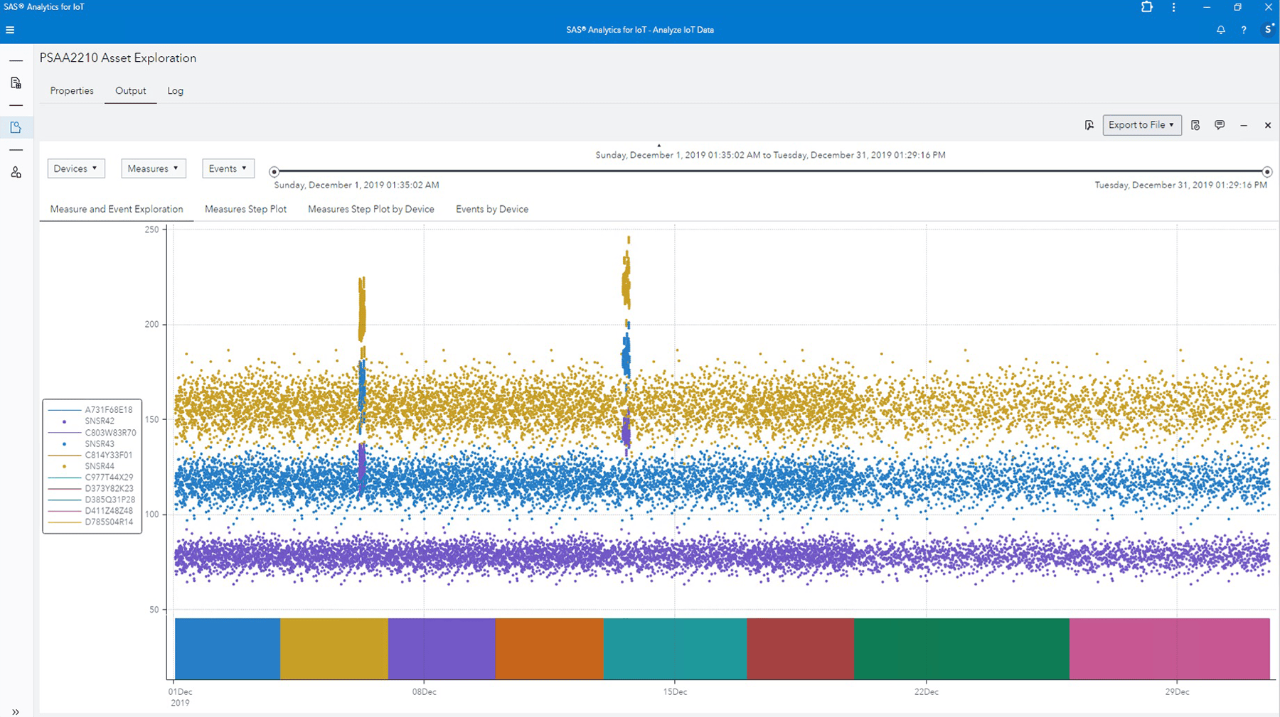Switch to the Log tab
Image resolution: width=1280 pixels, height=717 pixels.
pos(175,91)
